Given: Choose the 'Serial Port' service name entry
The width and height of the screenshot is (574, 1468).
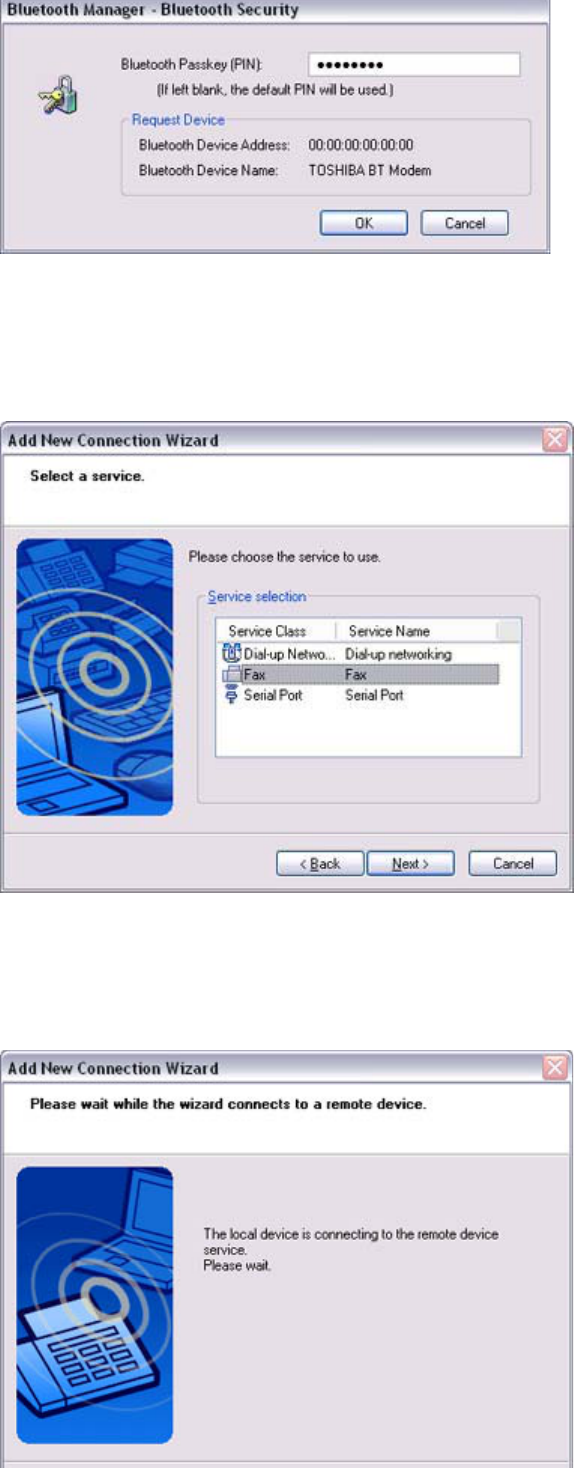Looking at the screenshot, I should point(375,695).
